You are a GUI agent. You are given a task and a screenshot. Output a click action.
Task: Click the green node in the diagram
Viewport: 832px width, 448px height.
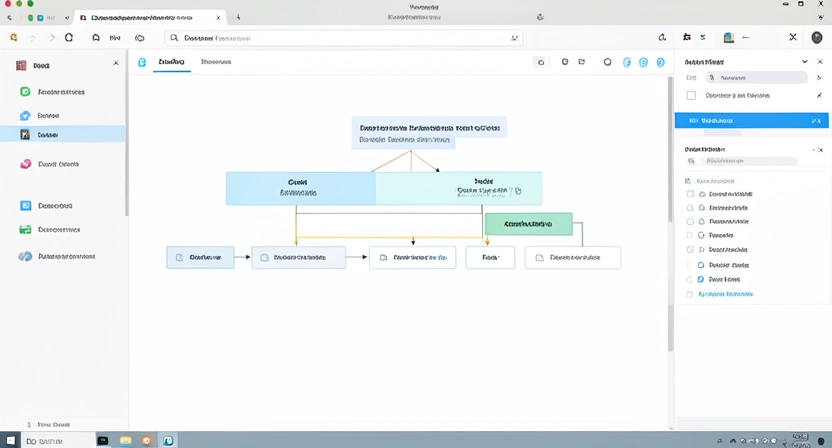[x=528, y=224]
